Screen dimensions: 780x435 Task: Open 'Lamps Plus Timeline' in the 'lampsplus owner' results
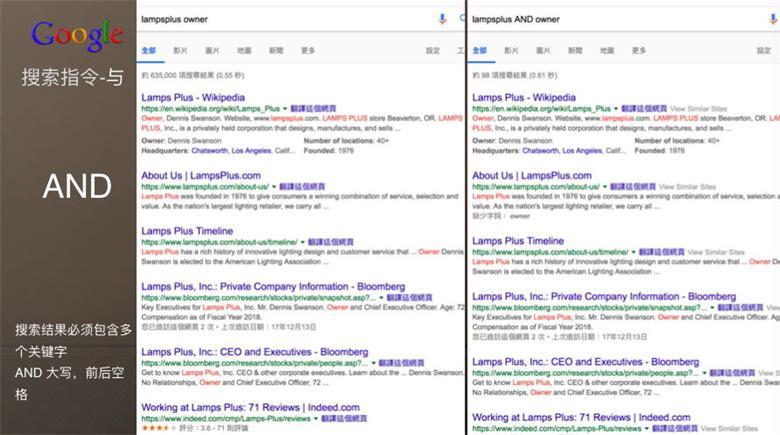coord(187,231)
